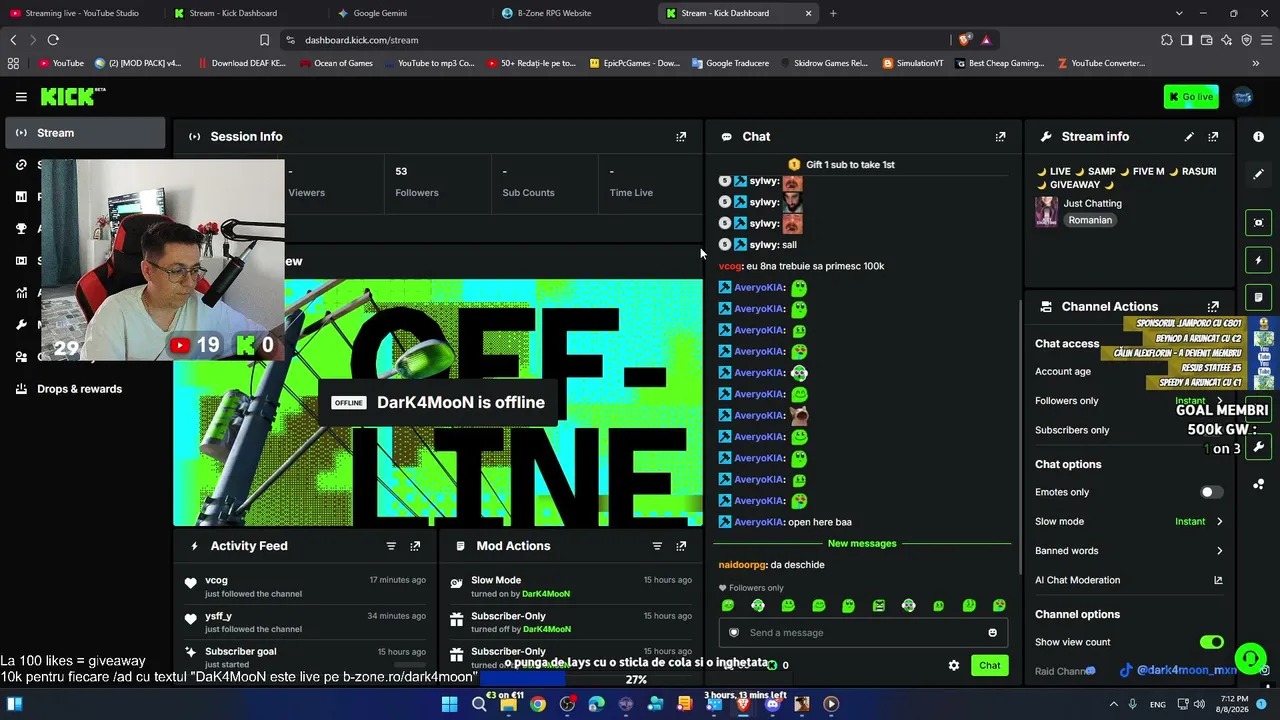Edit stream info with the pencil icon
The width and height of the screenshot is (1280, 720).
[1189, 137]
